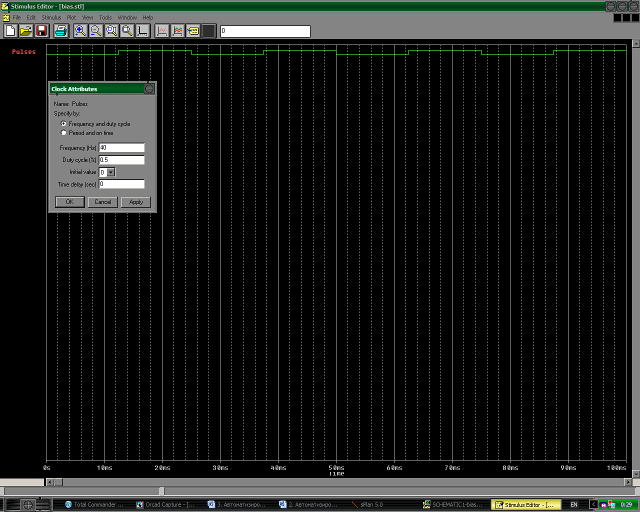Select the Frequency and duty cycle option
This screenshot has height=512, width=640.
coord(65,123)
